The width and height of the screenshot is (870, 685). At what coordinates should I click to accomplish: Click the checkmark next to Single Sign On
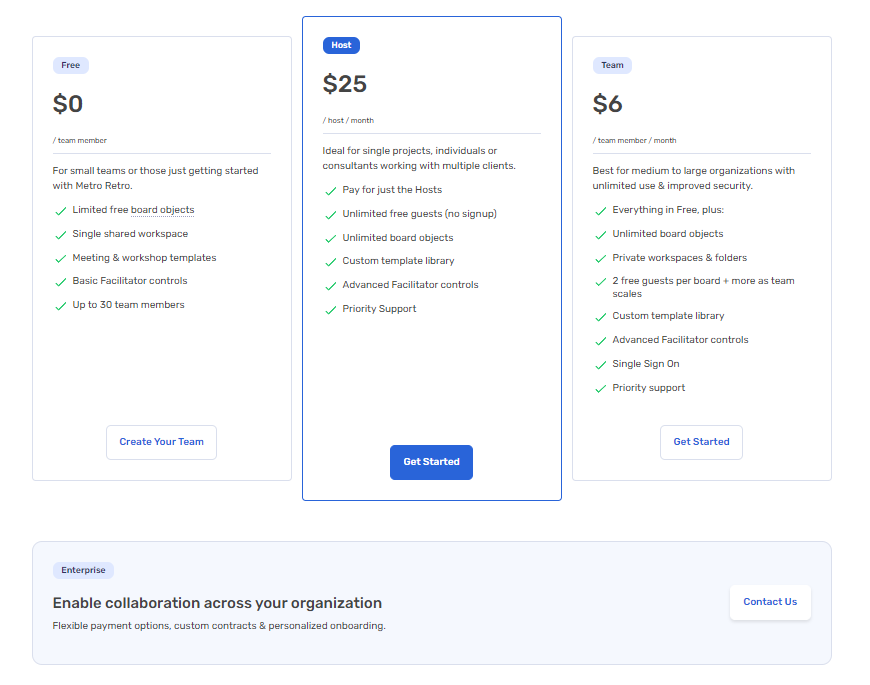[x=601, y=365]
